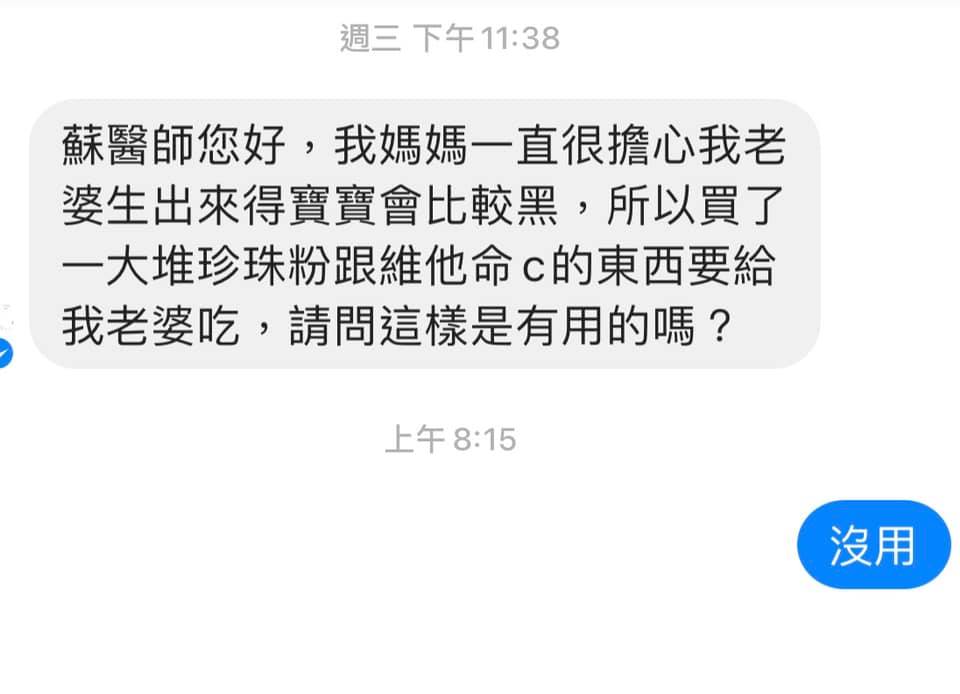Click the question mark ending the message
The image size is (960, 694).
pos(719,326)
